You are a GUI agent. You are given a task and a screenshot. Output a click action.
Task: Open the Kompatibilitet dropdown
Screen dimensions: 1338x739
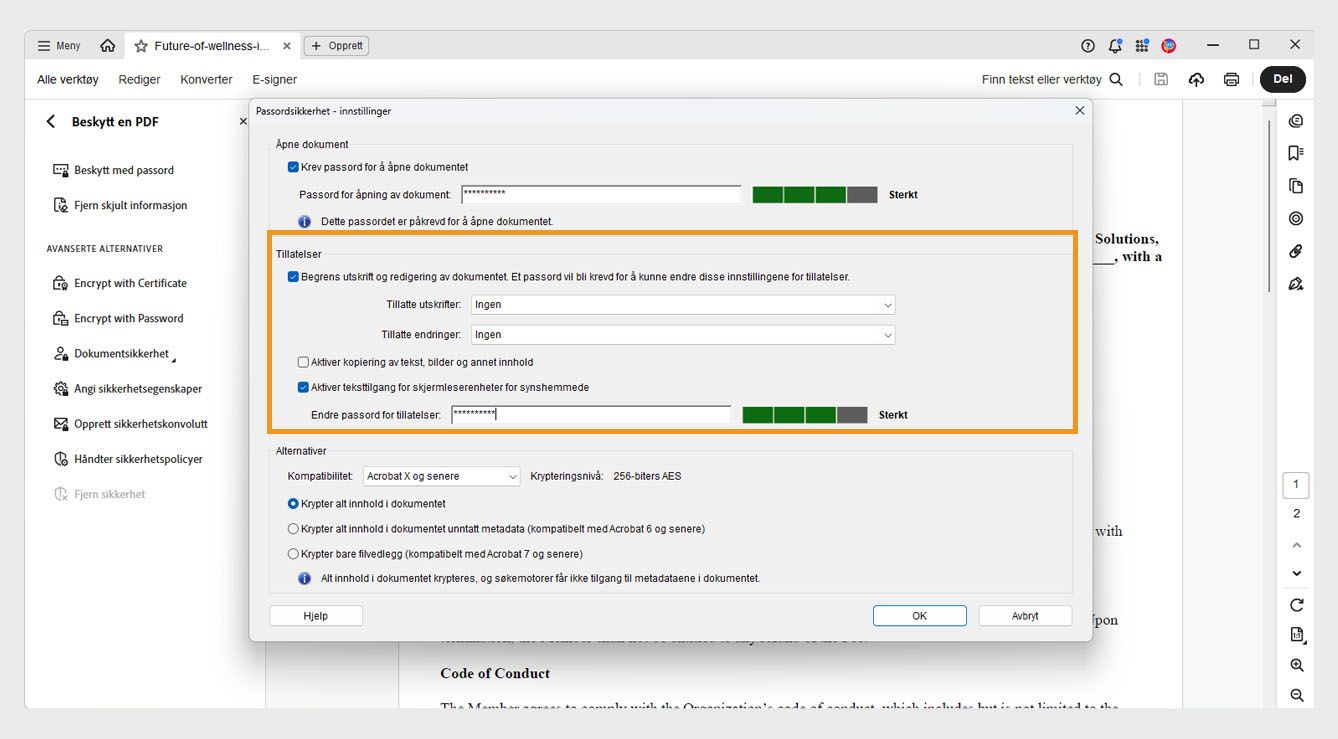pos(441,477)
